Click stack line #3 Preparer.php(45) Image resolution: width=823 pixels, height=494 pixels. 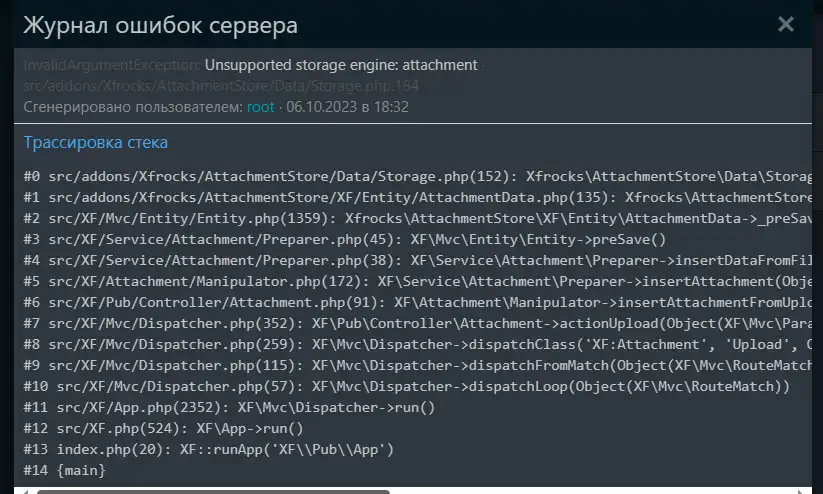[x=345, y=239]
